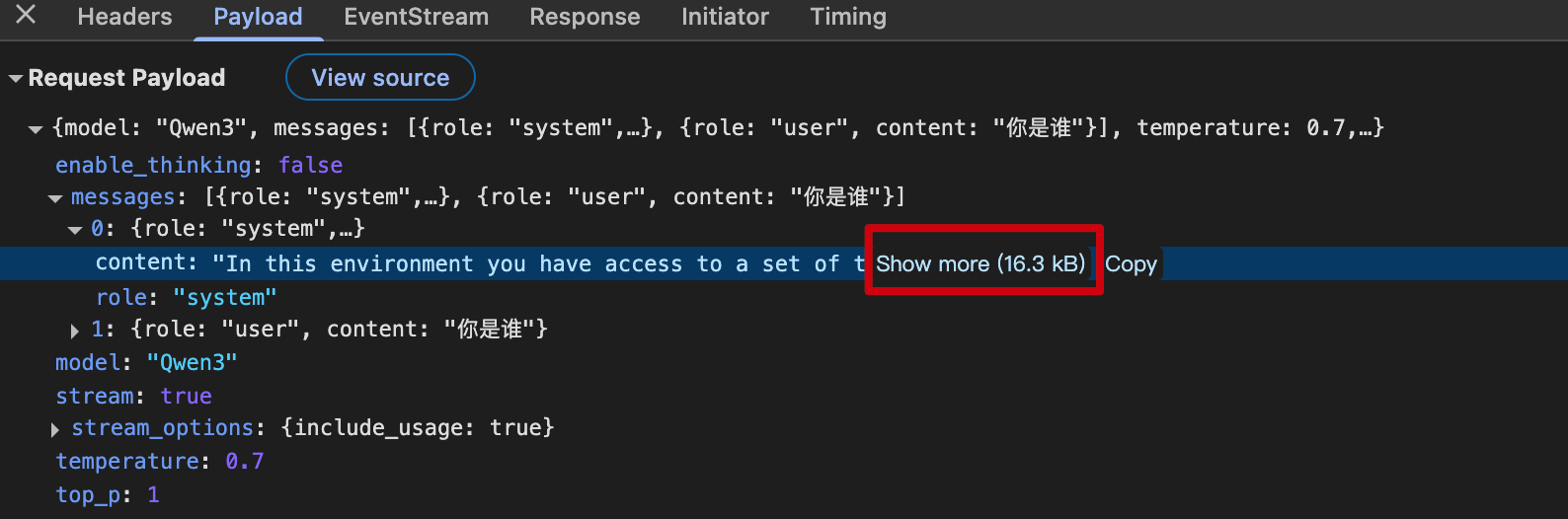This screenshot has width=1568, height=519.
Task: Click the View source button
Action: 380,78
